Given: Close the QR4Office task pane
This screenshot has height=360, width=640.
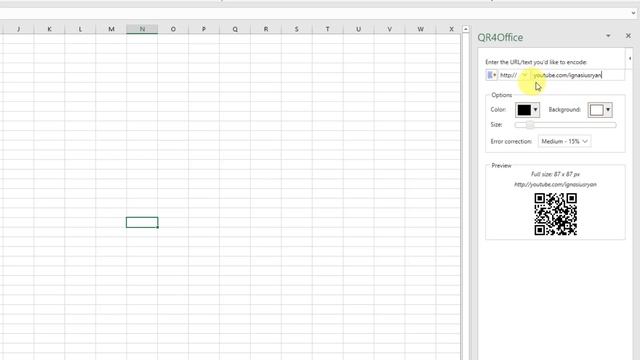Looking at the screenshot, I should [x=628, y=36].
